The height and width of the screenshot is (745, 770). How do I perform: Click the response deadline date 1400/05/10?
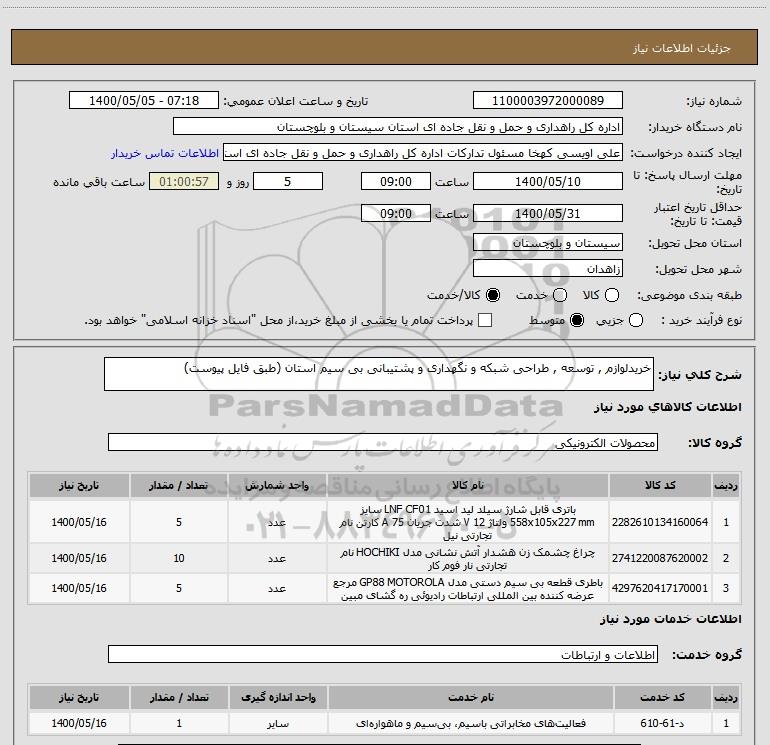click(548, 182)
